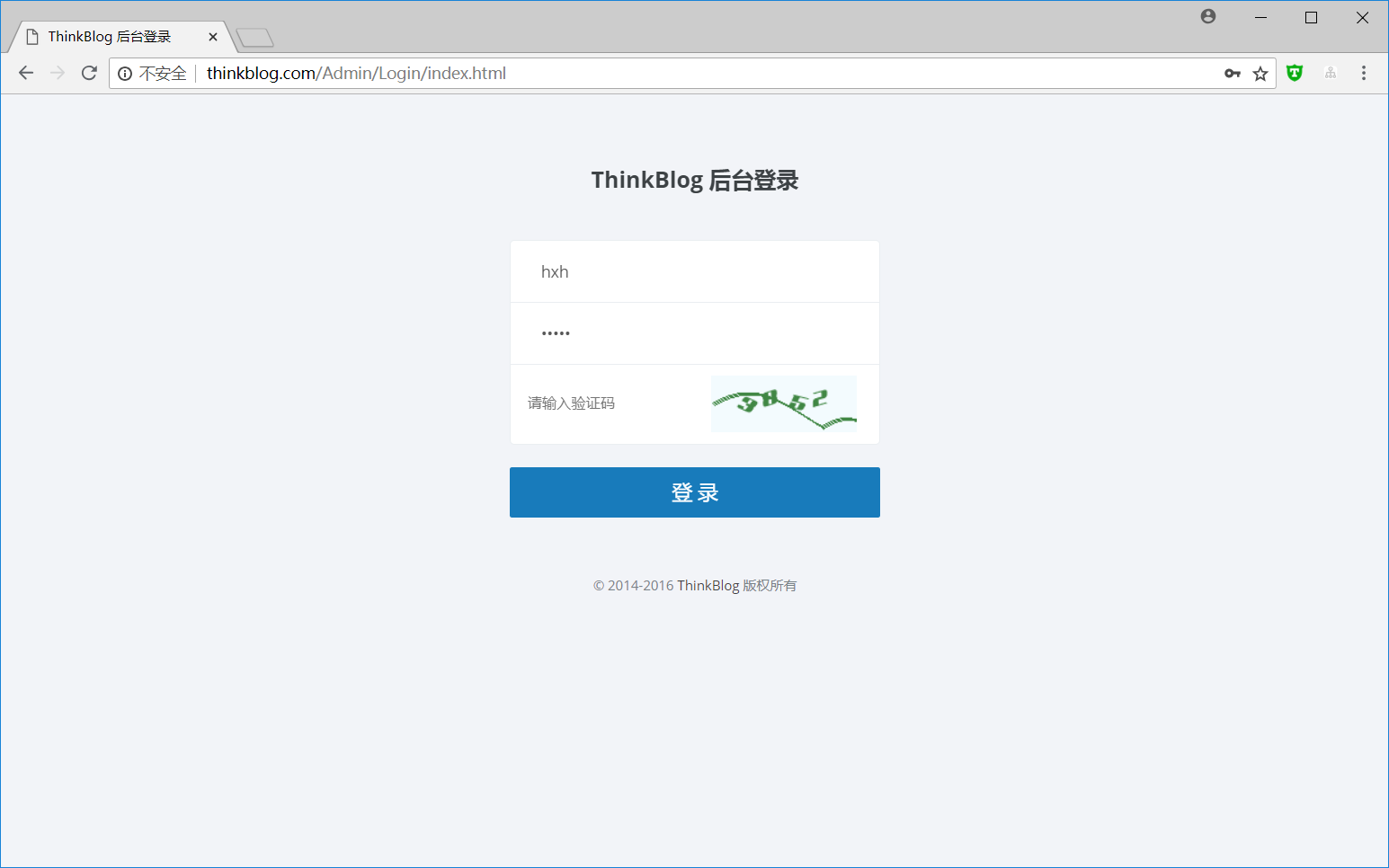This screenshot has height=868, width=1389.
Task: Open saved password key icon
Action: pos(1233,74)
